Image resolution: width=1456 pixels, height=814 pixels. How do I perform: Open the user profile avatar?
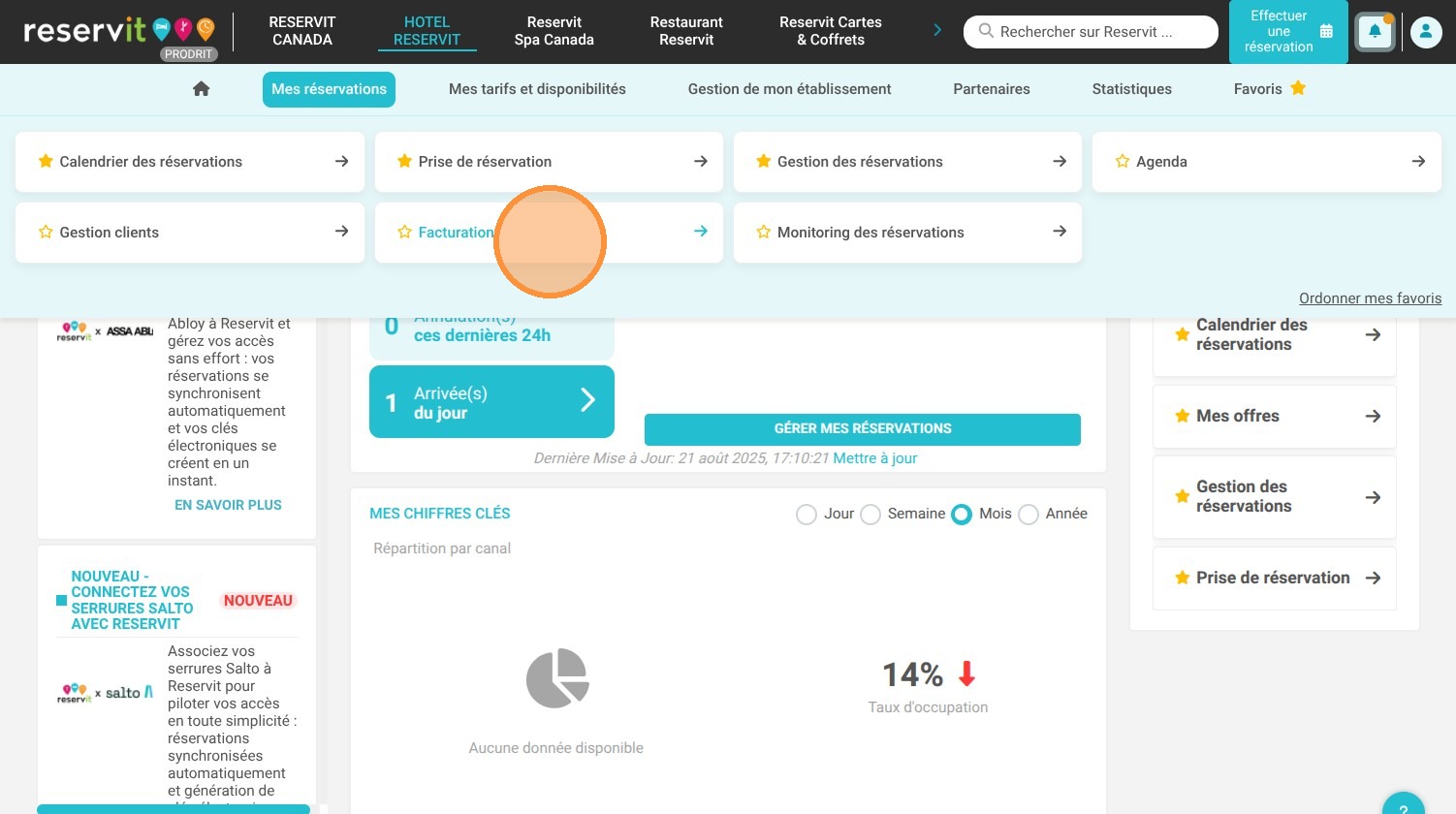1426,32
